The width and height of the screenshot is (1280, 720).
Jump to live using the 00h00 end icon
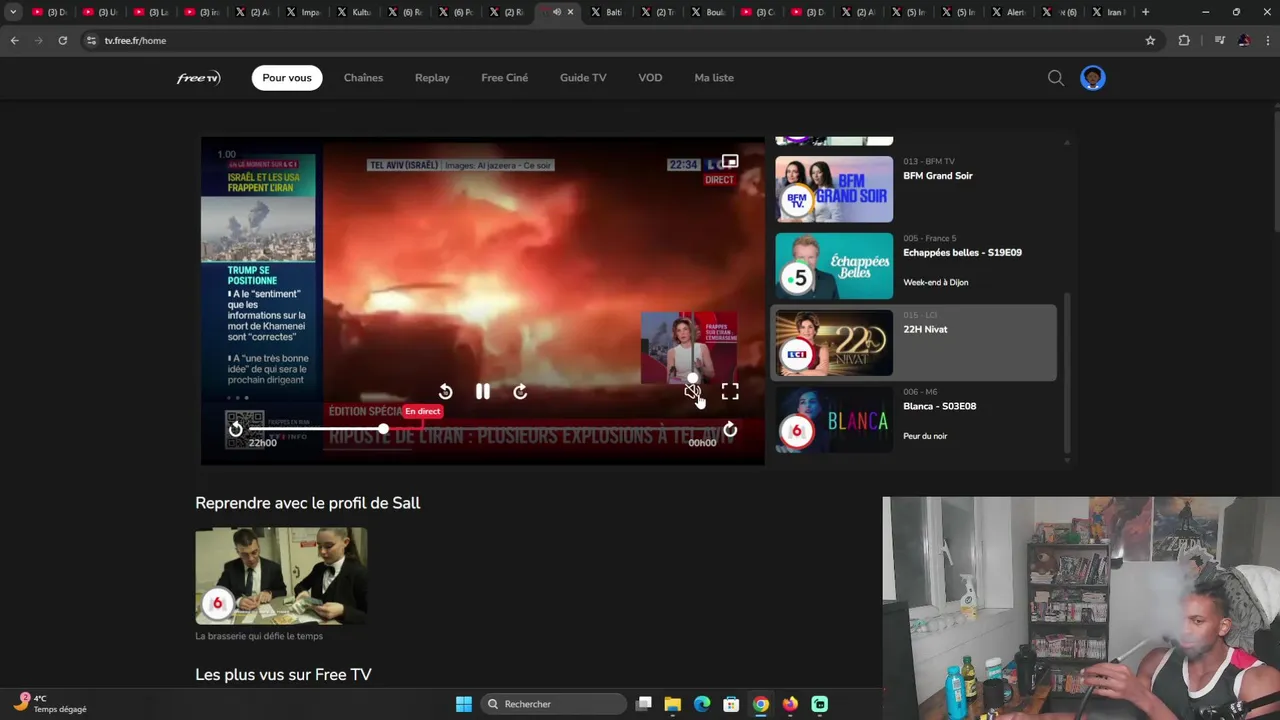pyautogui.click(x=730, y=430)
